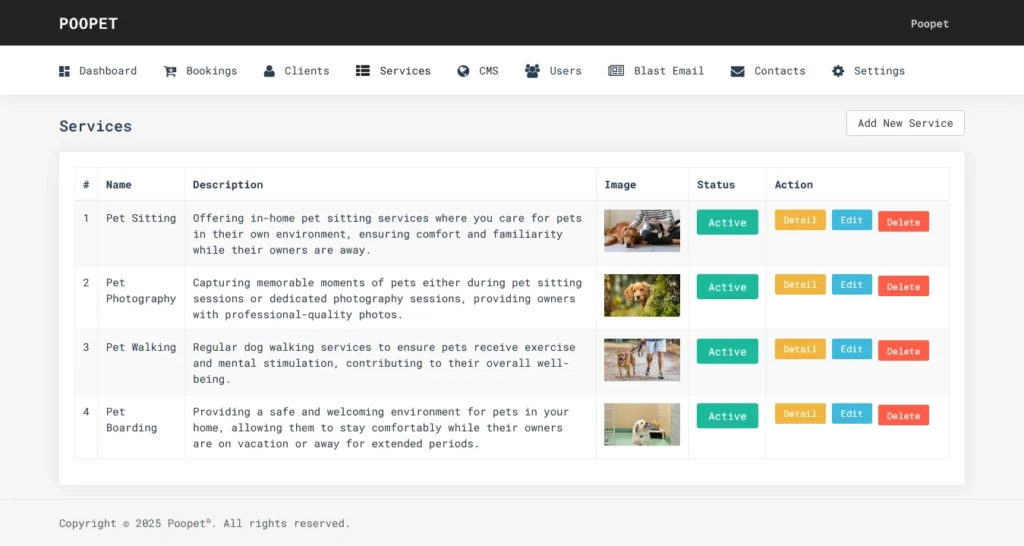
Task: Click the Dashboard grid icon
Action: click(x=65, y=71)
